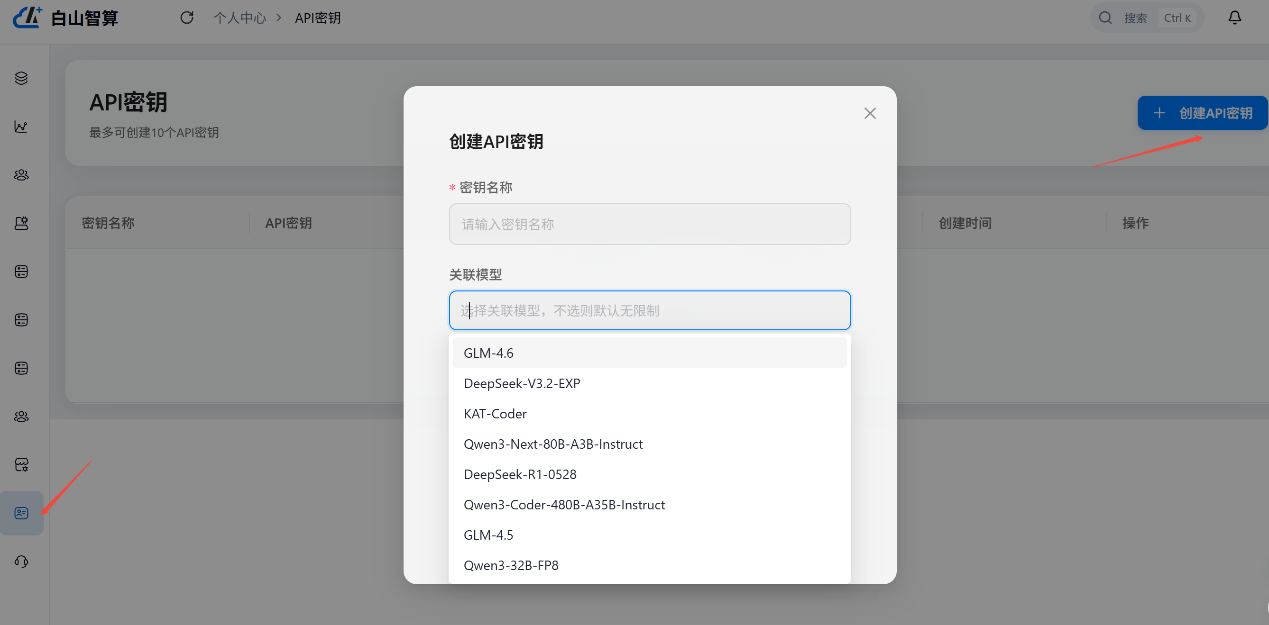
Task: Click the refresh icon in the top bar
Action: tap(187, 17)
